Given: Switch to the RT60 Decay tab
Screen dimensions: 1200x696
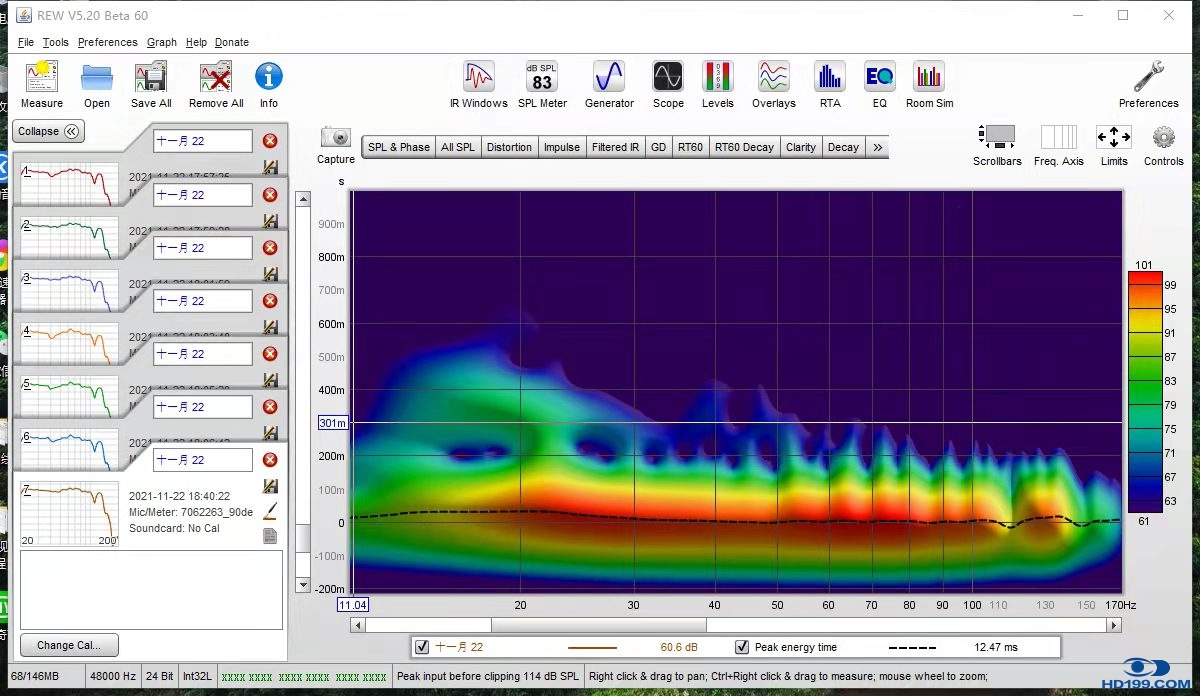Looking at the screenshot, I should [743, 147].
